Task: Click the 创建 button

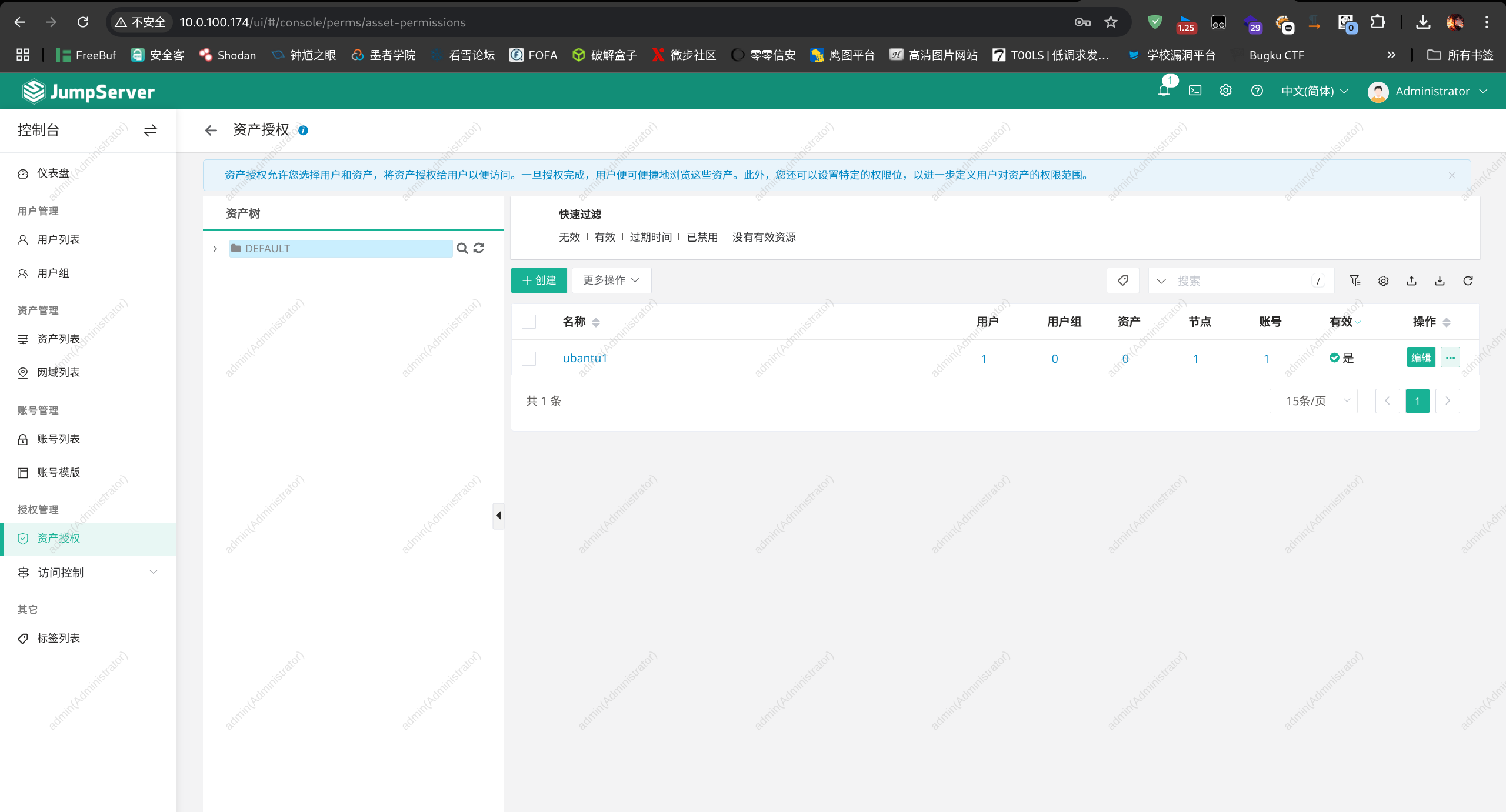Action: 538,280
